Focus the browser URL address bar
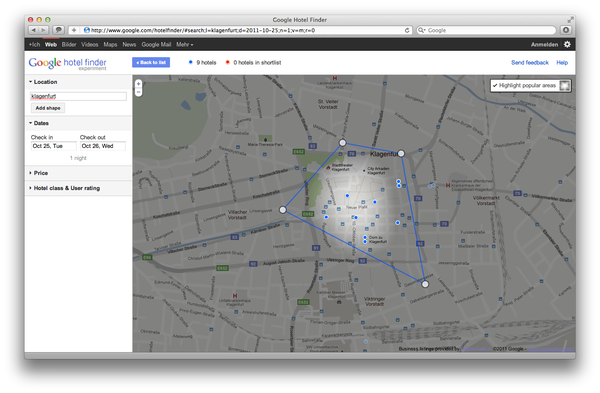Image resolution: width=600 pixels, height=393 pixels. [x=240, y=30]
